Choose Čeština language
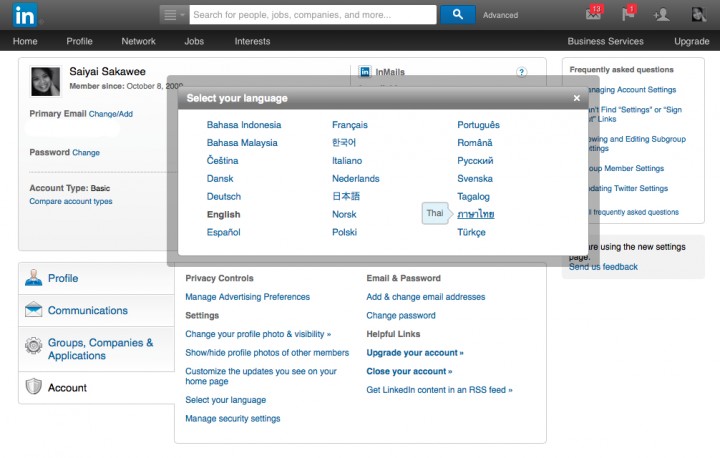 [222, 161]
